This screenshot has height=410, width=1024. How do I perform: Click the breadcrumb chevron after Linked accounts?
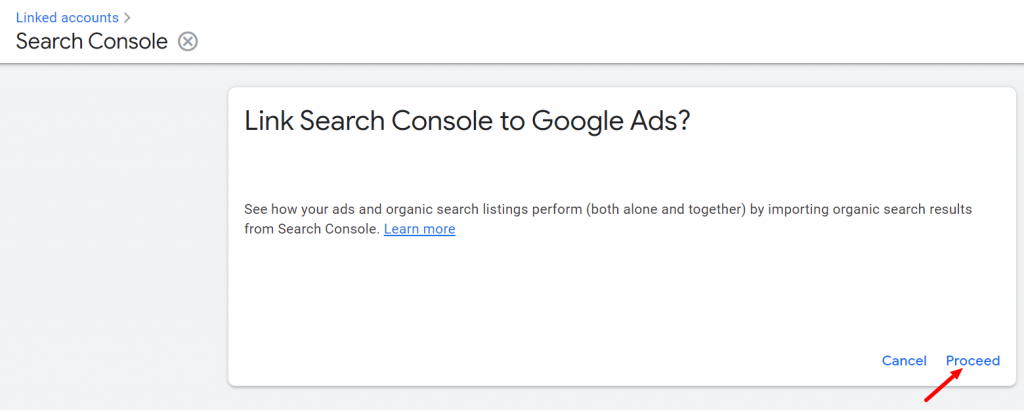coord(127,18)
